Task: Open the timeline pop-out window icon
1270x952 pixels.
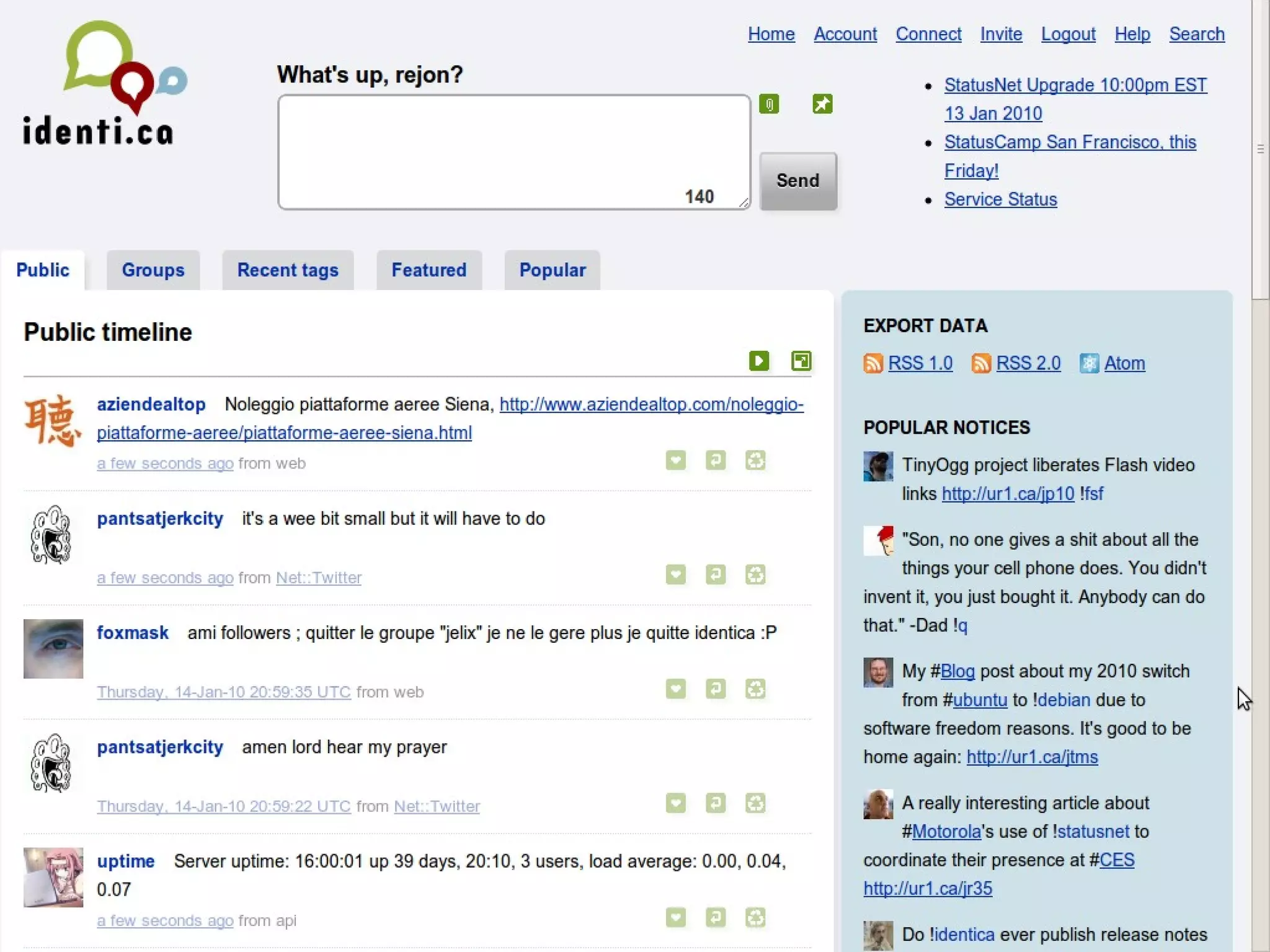Action: [801, 361]
